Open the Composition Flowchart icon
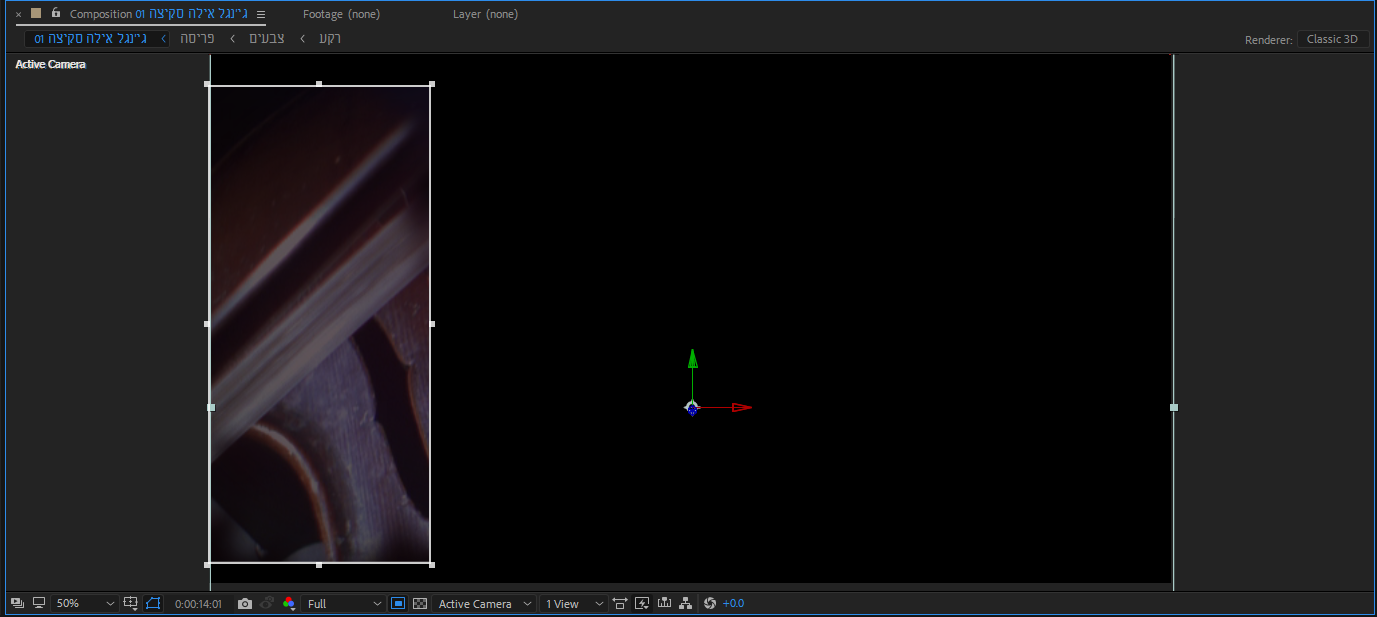1377x617 pixels. point(686,604)
